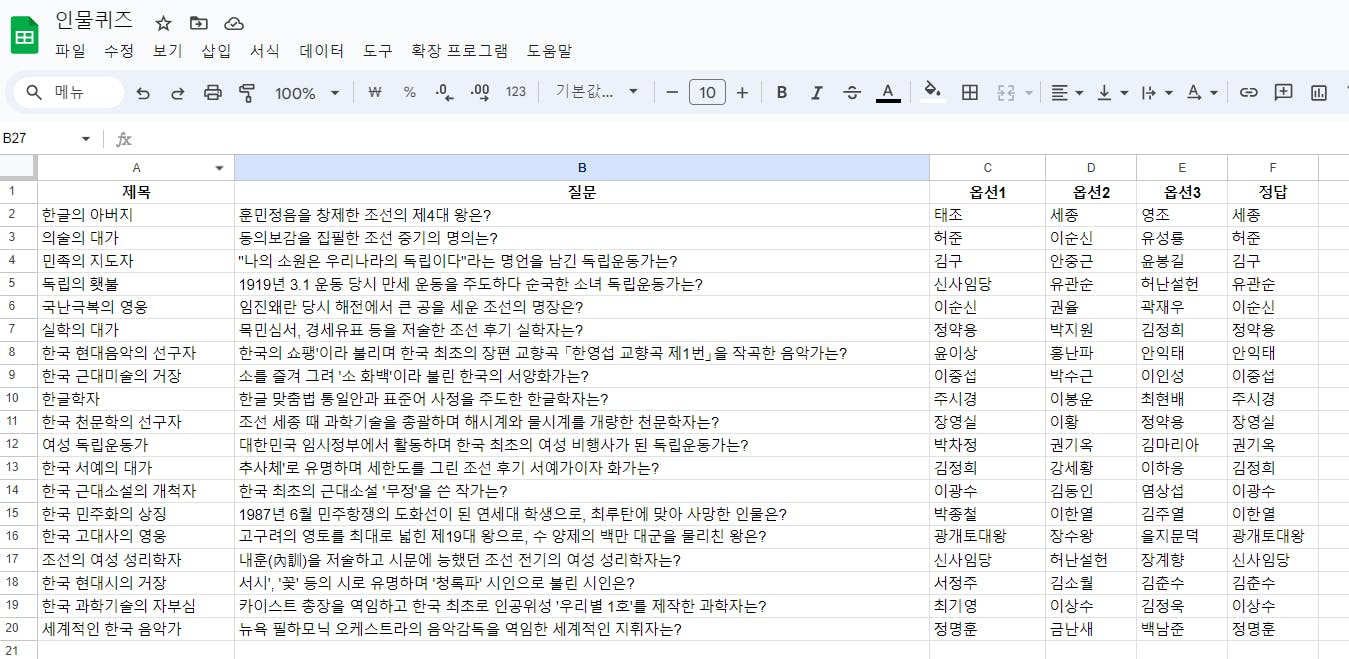Click the name box showing B27
The height and width of the screenshot is (659, 1349).
click(38, 139)
